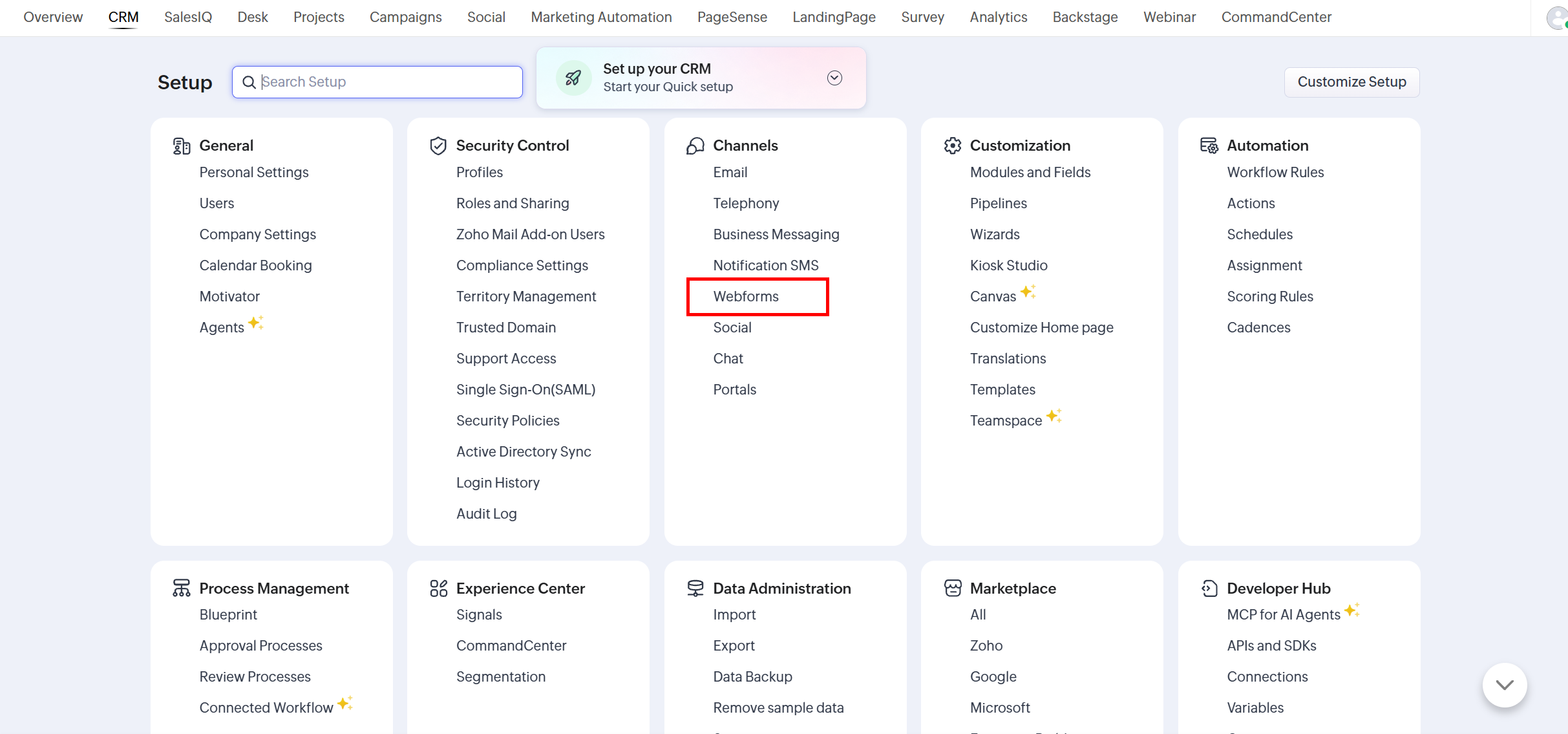Screen dimensions: 1568x734
Task: Open the Webforms link under Channels
Action: (746, 296)
